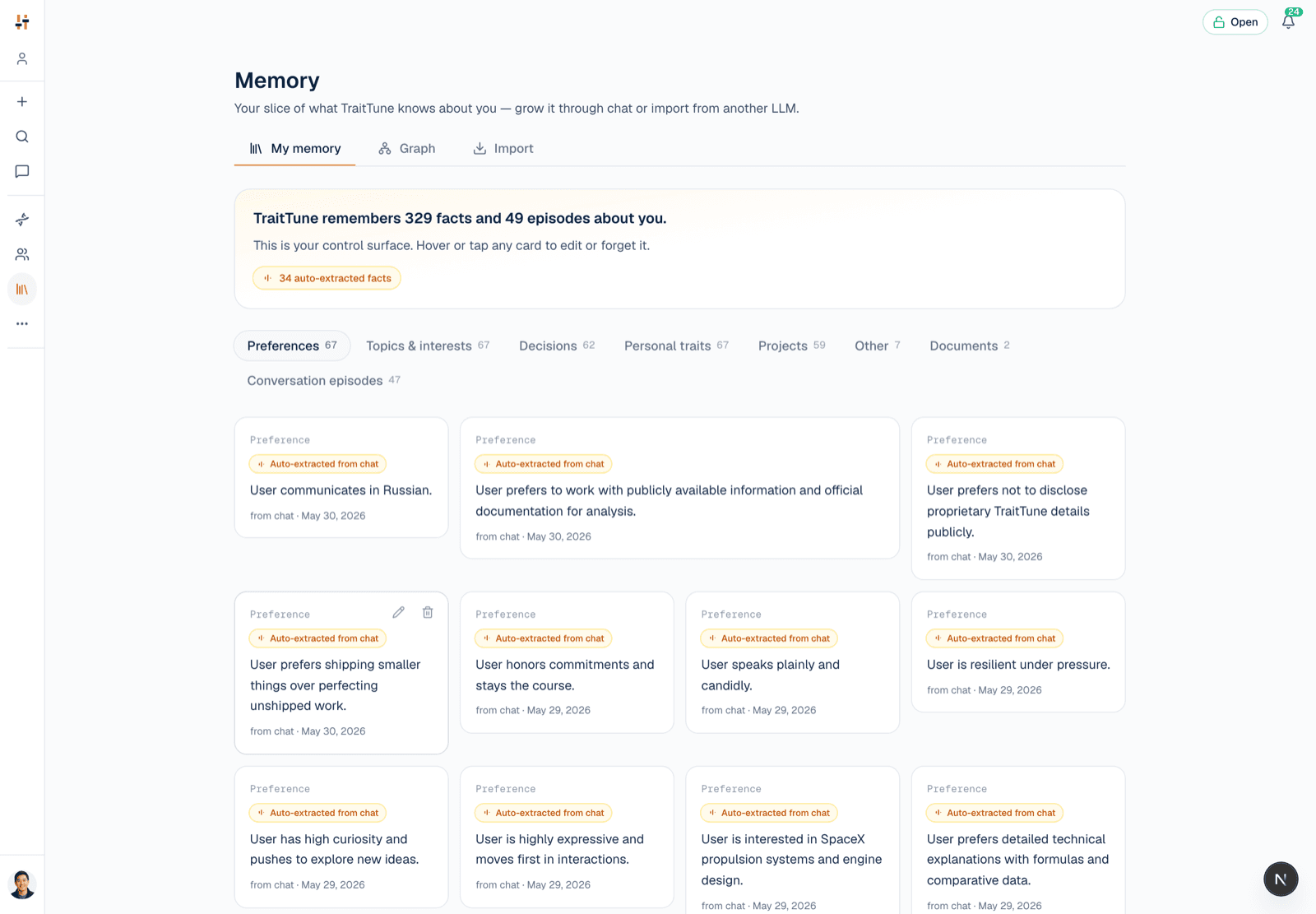Select Other category
The width and height of the screenshot is (1316, 914).
point(878,346)
